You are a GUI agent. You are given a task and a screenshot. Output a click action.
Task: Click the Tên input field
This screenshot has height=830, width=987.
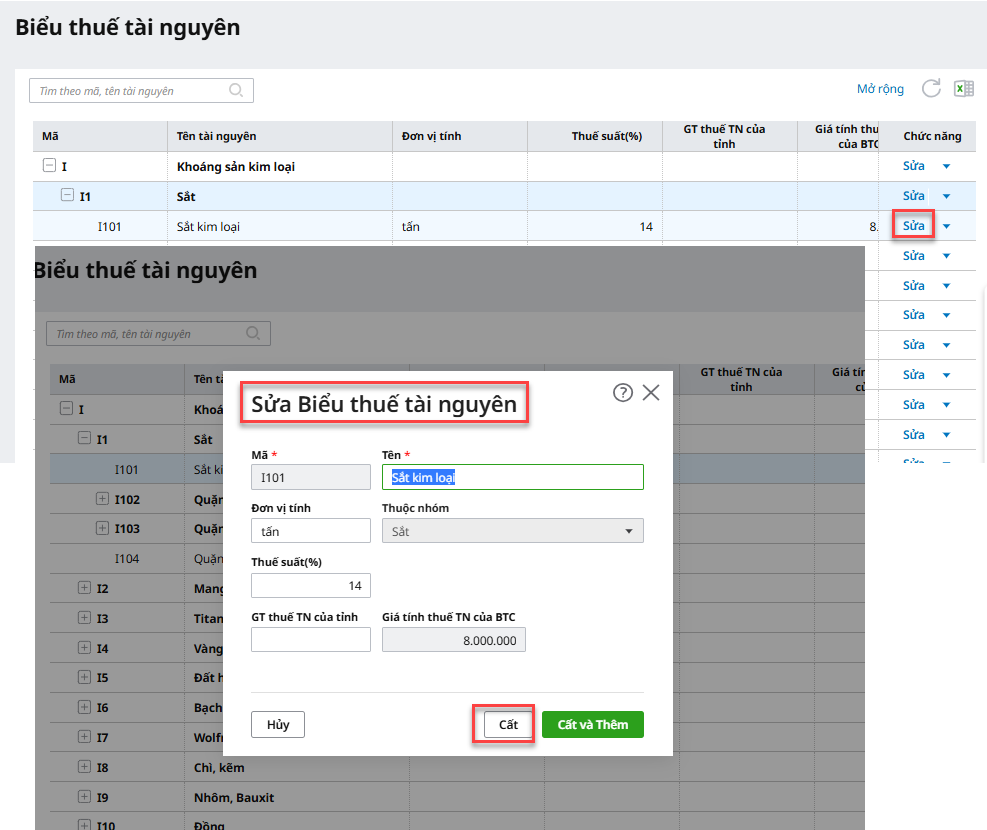pos(512,477)
